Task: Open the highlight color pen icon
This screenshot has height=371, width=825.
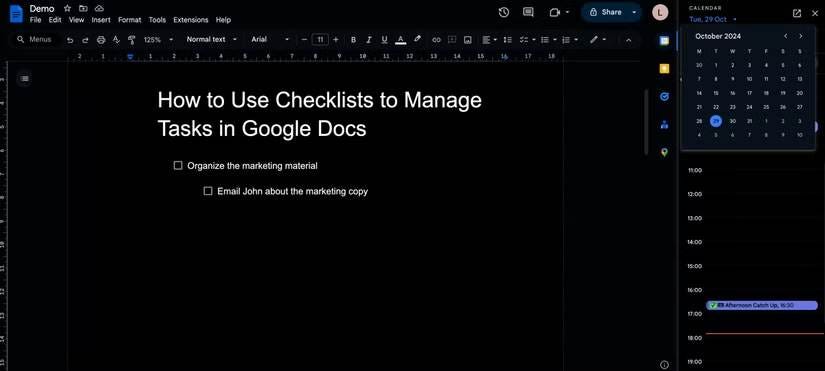Action: point(417,39)
